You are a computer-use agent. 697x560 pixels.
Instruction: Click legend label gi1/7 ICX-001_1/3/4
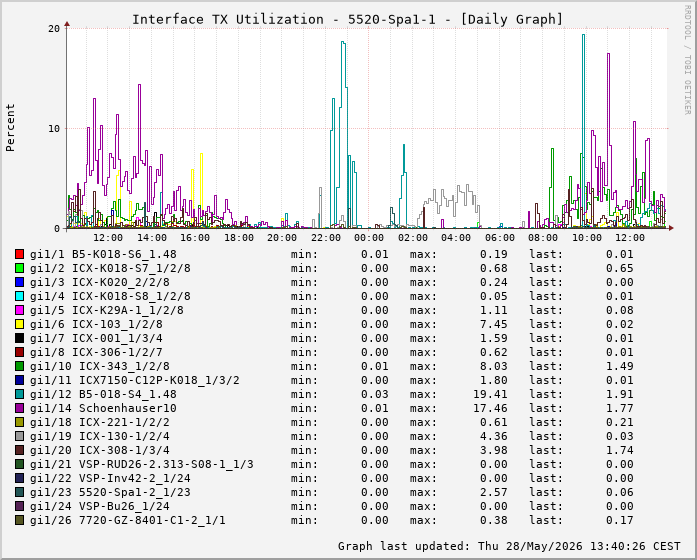point(96,338)
